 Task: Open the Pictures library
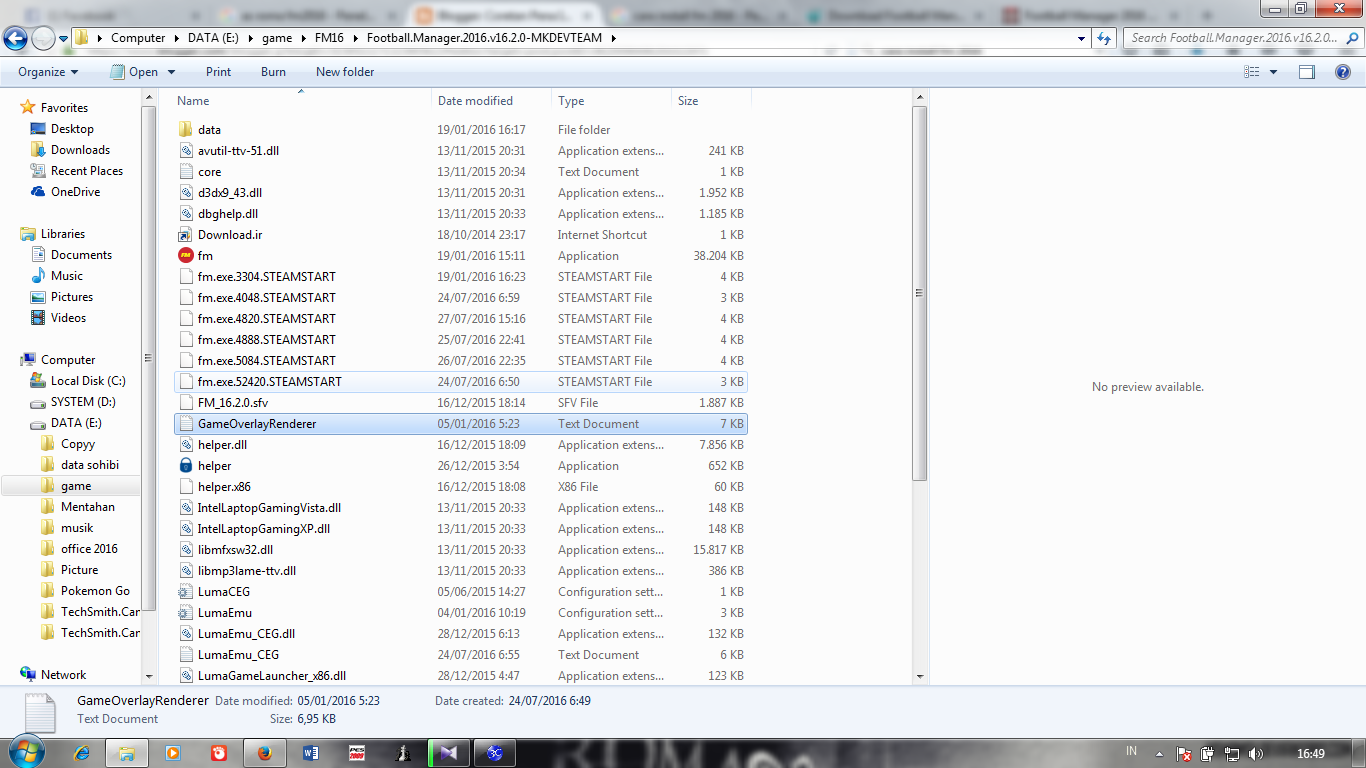[72, 297]
